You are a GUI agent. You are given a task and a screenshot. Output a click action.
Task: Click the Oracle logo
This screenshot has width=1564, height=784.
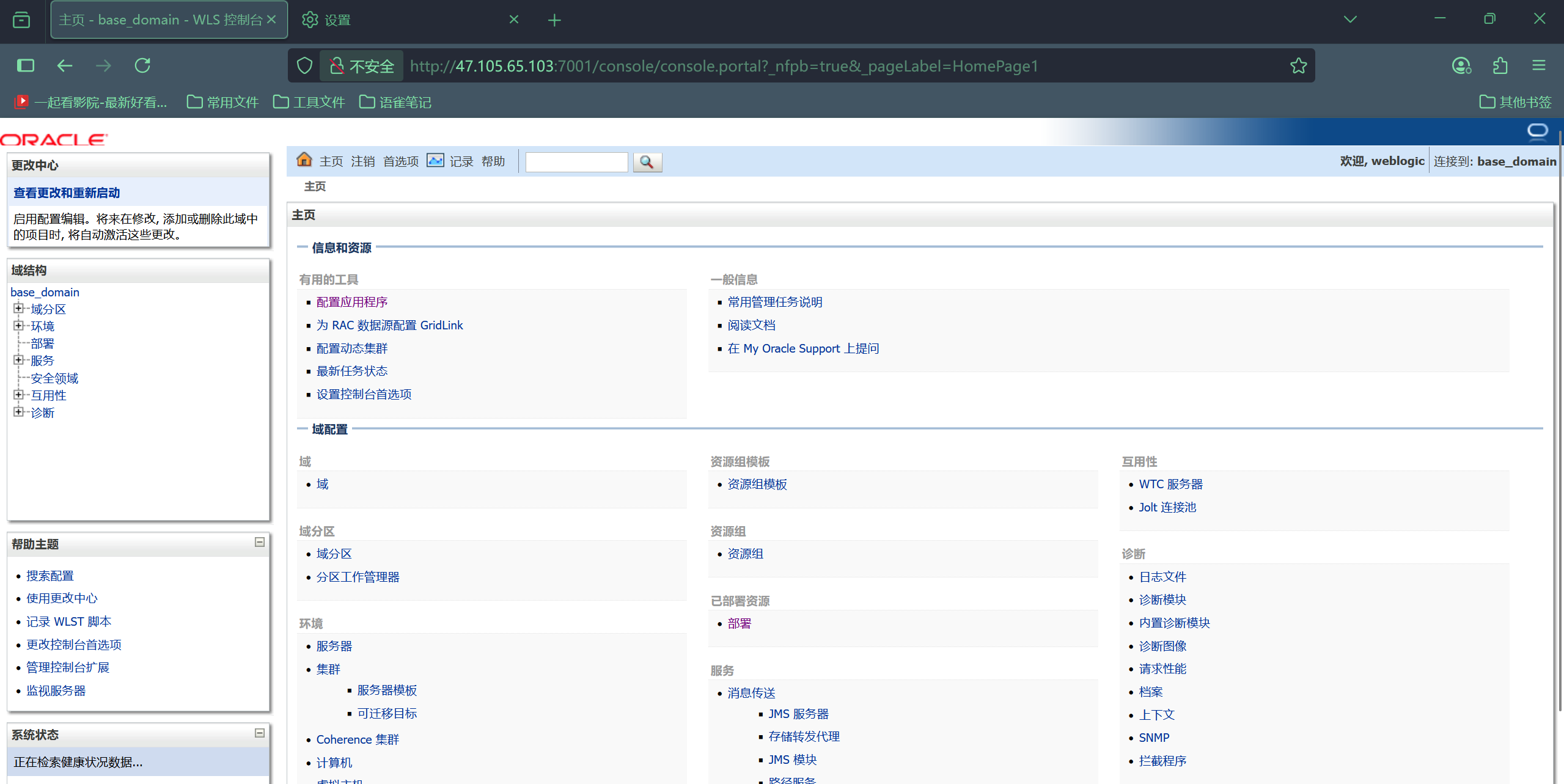tap(54, 140)
